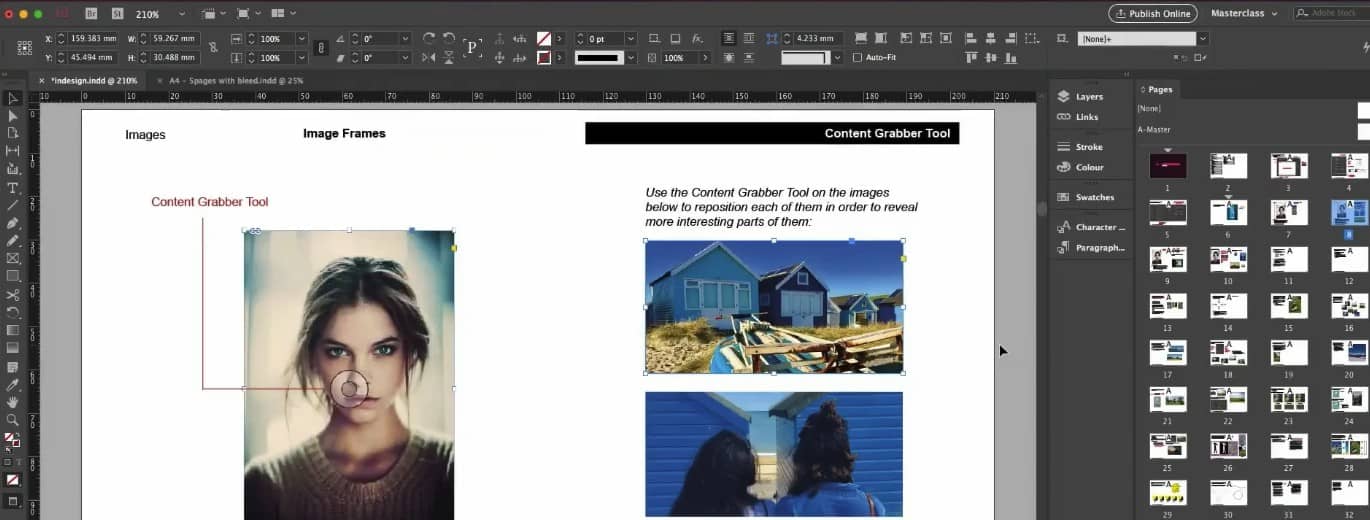Select the Type tool in the toolbox
Image resolution: width=1370 pixels, height=520 pixels.
point(13,187)
